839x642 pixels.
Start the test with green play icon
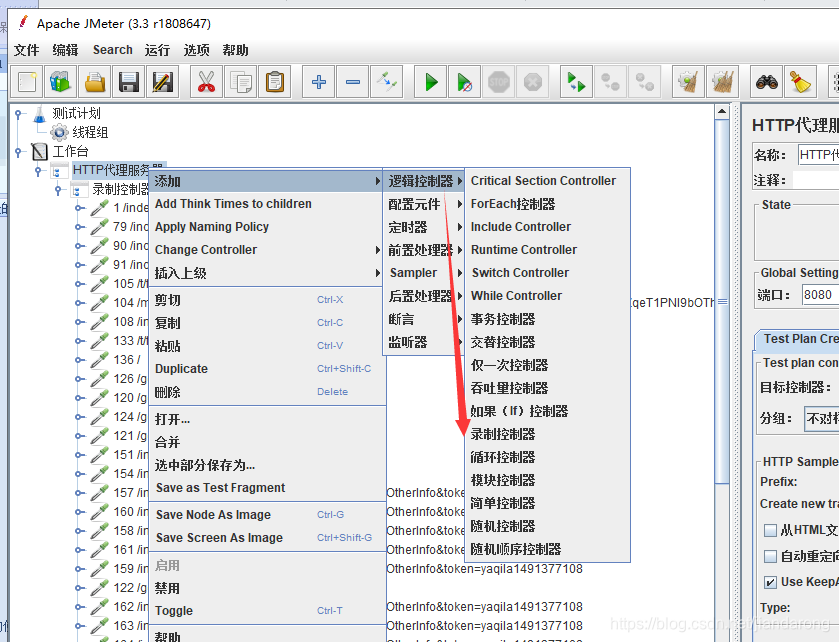coord(431,82)
